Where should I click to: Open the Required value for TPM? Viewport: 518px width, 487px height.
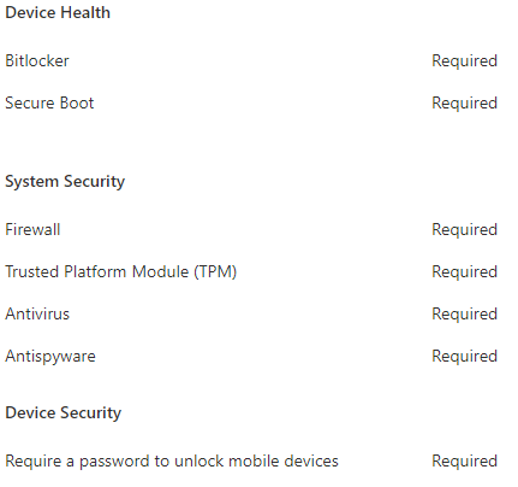[464, 272]
